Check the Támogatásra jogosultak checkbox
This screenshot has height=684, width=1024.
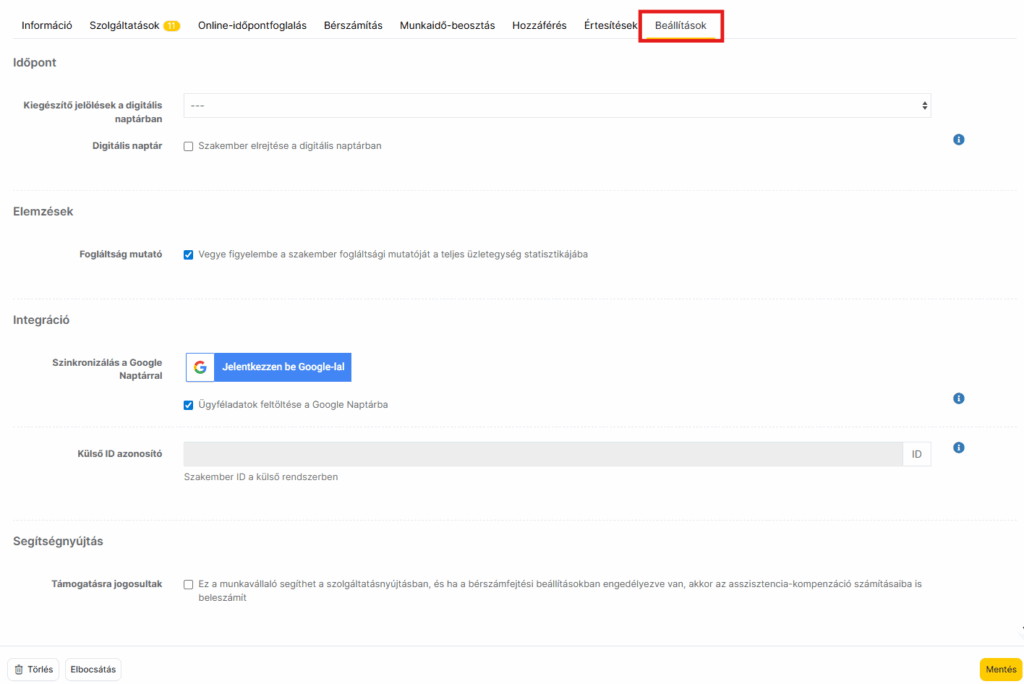coord(188,584)
